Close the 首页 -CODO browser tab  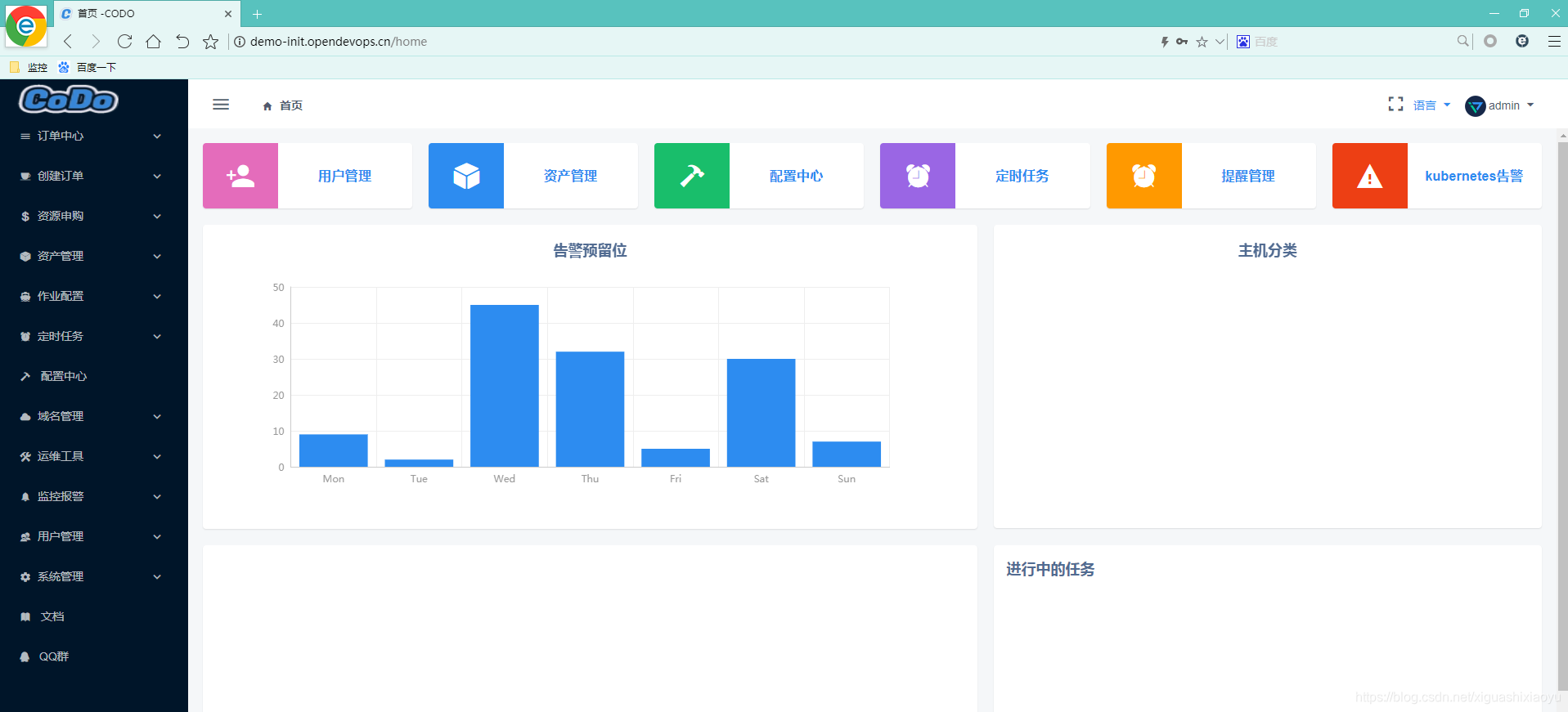tap(228, 14)
